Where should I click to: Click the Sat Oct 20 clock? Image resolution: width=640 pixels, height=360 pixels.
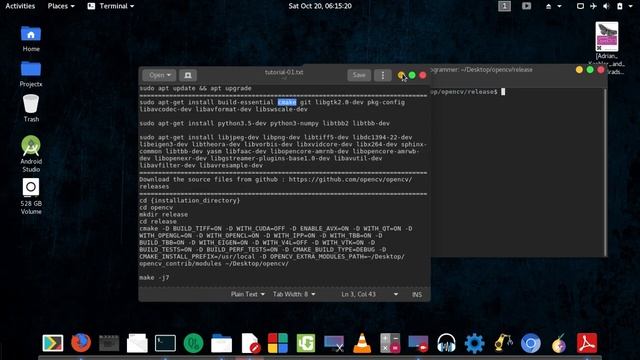pos(320,6)
